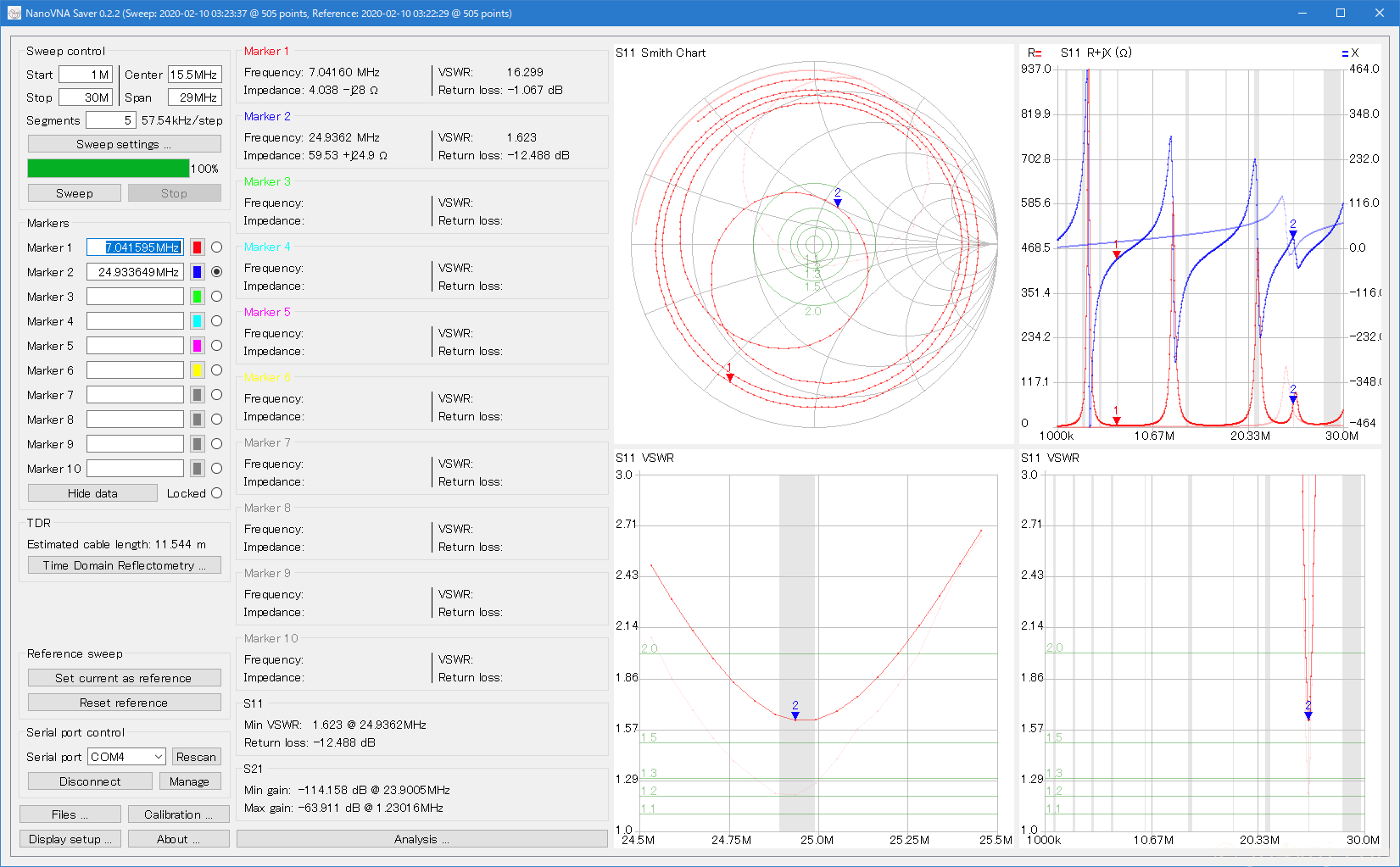Click Reset reference button
Viewport: 1400px width, 867px height.
coord(124,703)
